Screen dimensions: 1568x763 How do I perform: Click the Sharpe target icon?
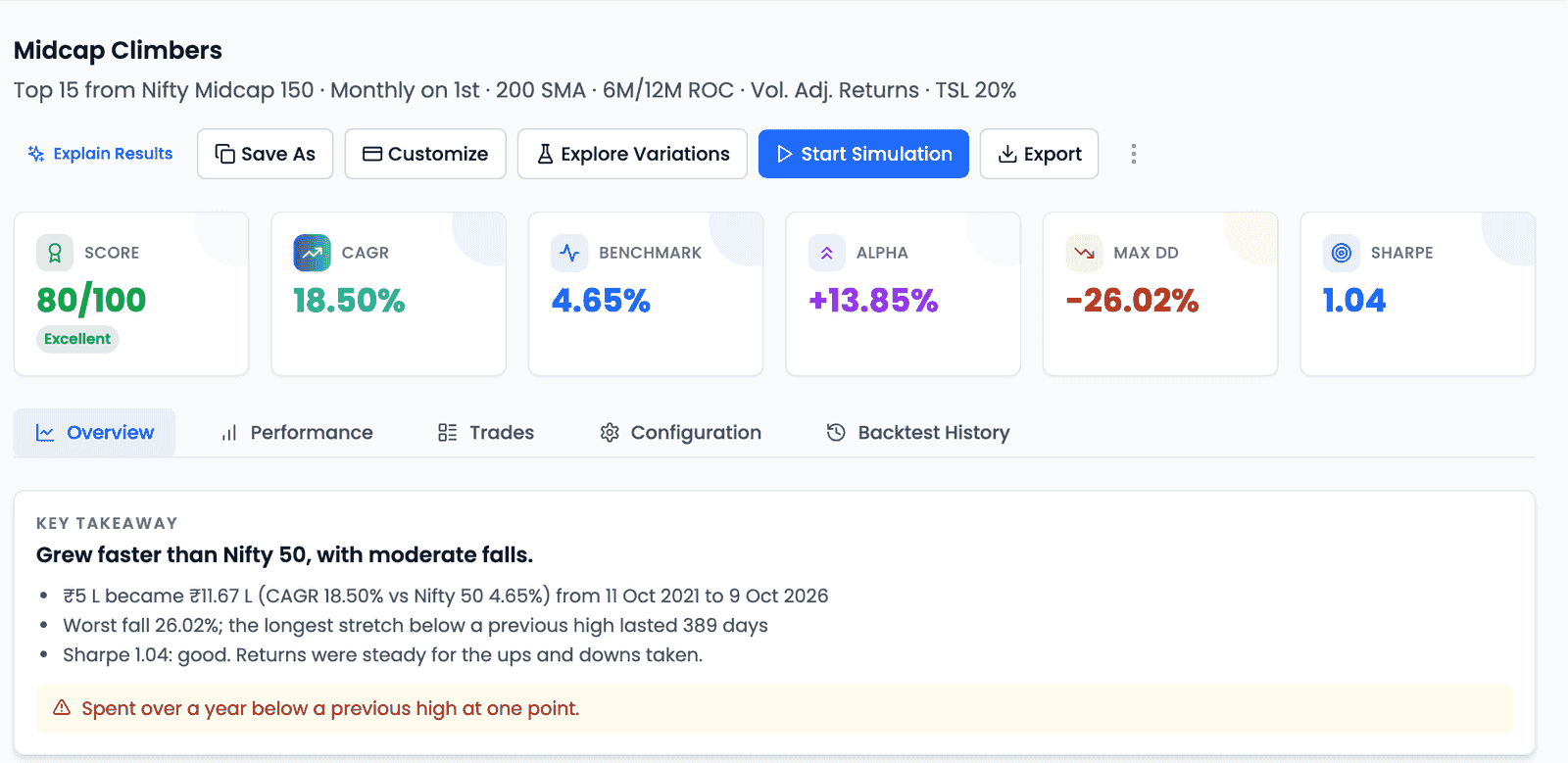(1342, 253)
